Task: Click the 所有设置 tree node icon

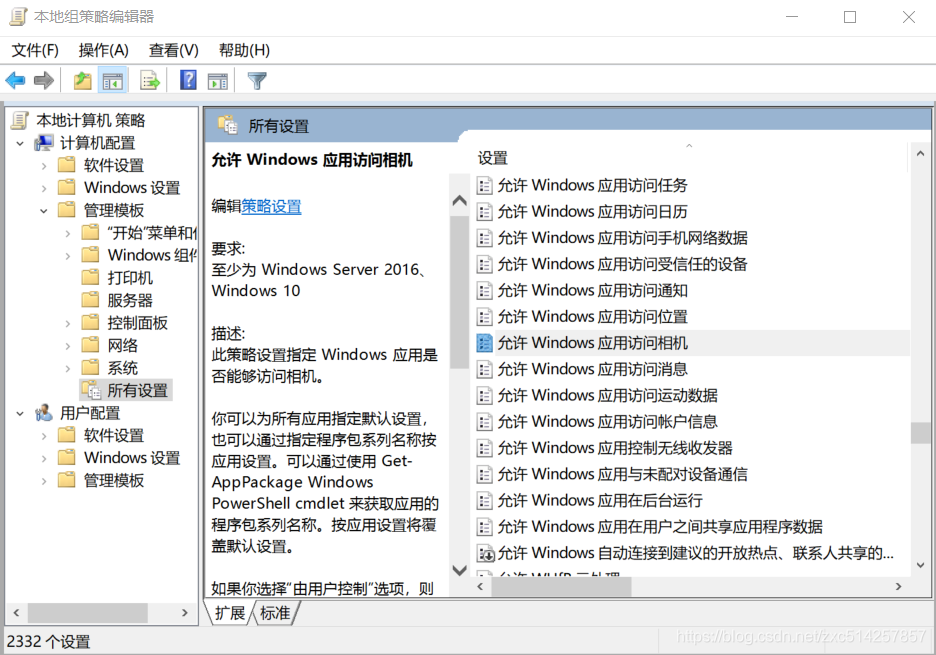Action: click(91, 390)
